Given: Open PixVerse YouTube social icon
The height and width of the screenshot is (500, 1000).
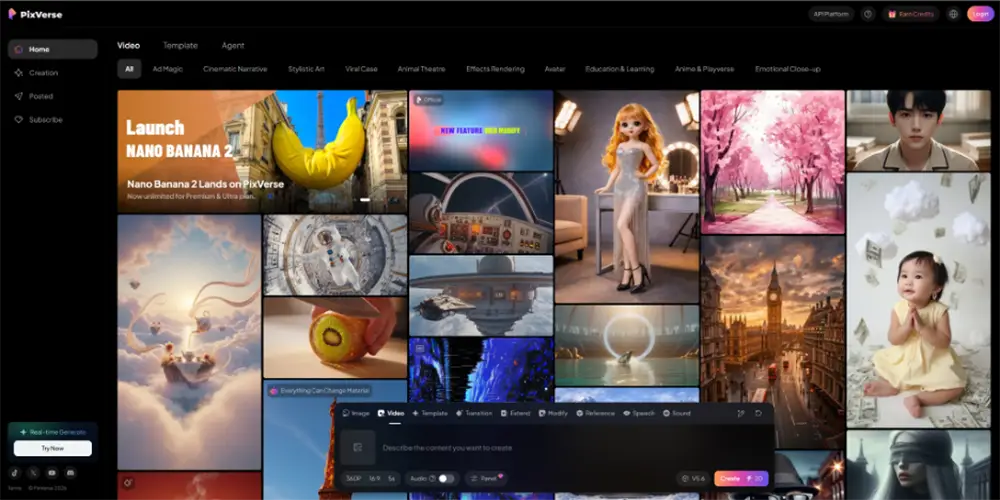Looking at the screenshot, I should 52,472.
